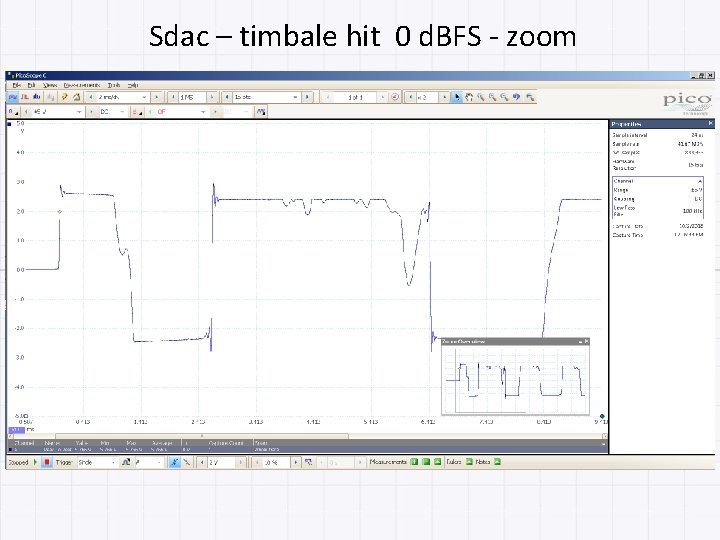
Task: Click the buffer navigator 1 of 1 field
Action: coord(355,97)
